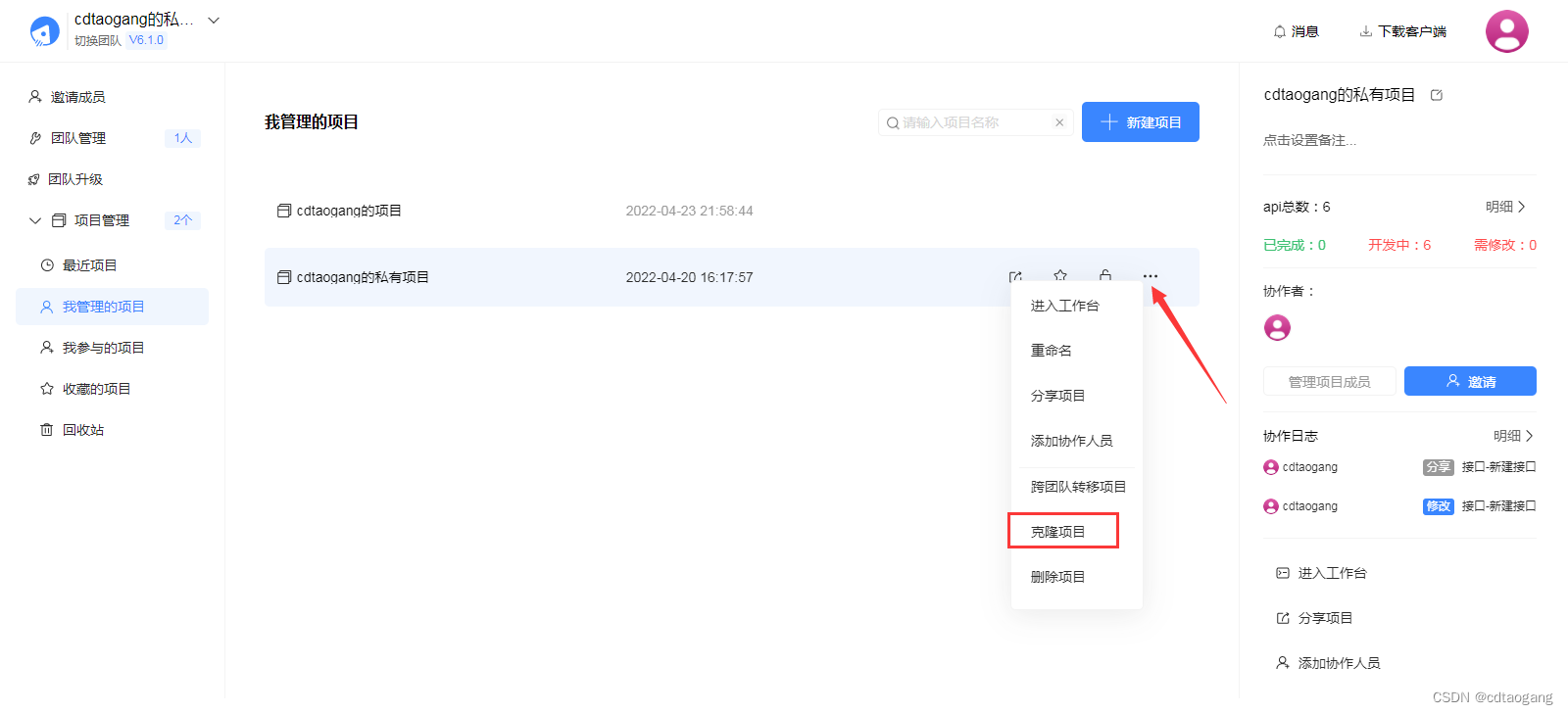Clear the search field with x icon
This screenshot has width=1568, height=714.
pyautogui.click(x=1059, y=122)
